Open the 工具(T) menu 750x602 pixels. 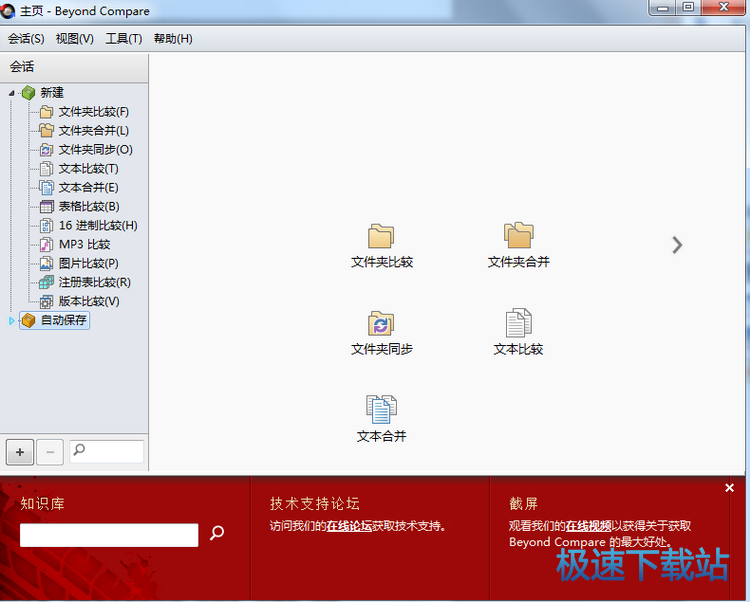[x=124, y=39]
